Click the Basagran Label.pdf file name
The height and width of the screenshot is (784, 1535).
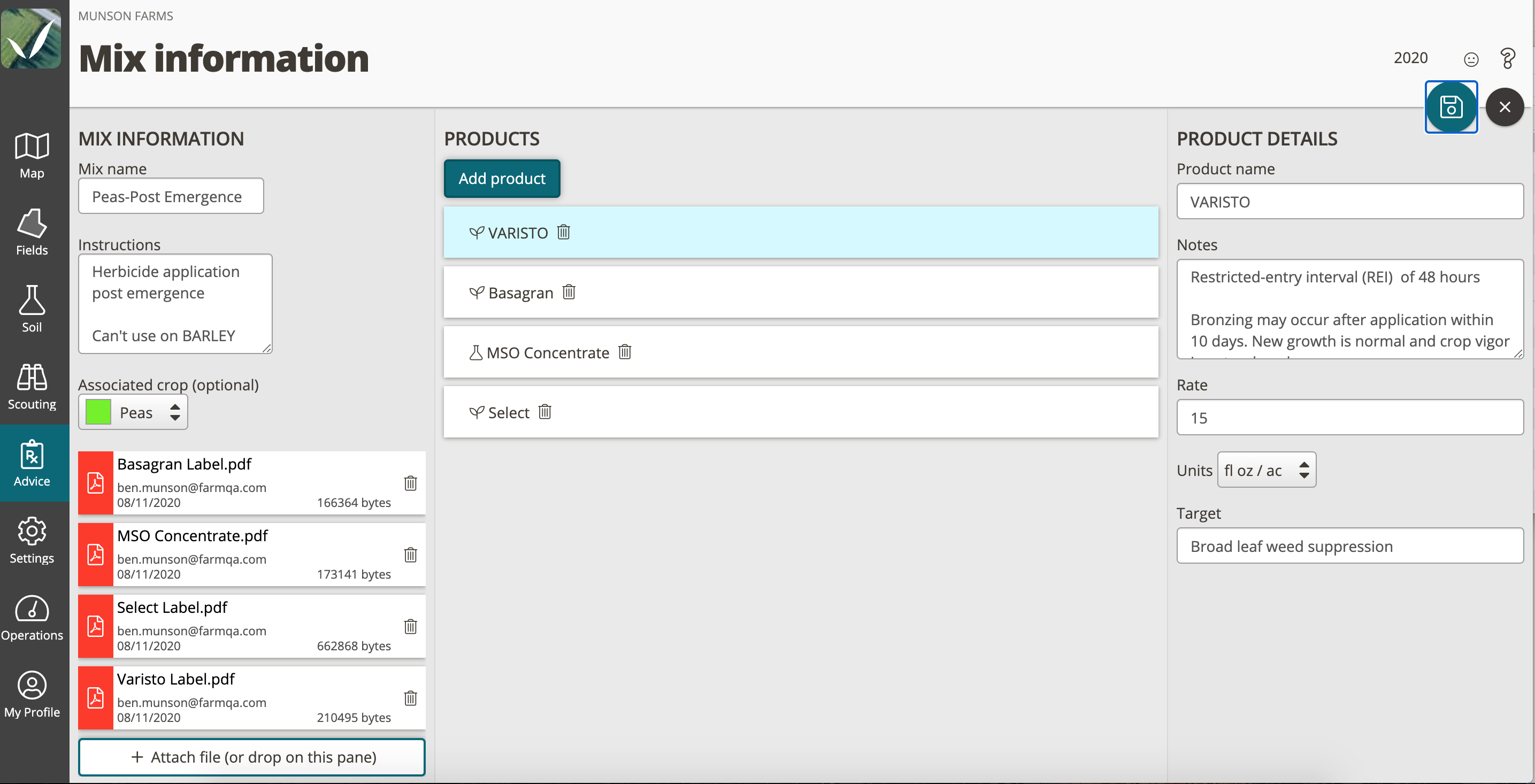click(184, 464)
